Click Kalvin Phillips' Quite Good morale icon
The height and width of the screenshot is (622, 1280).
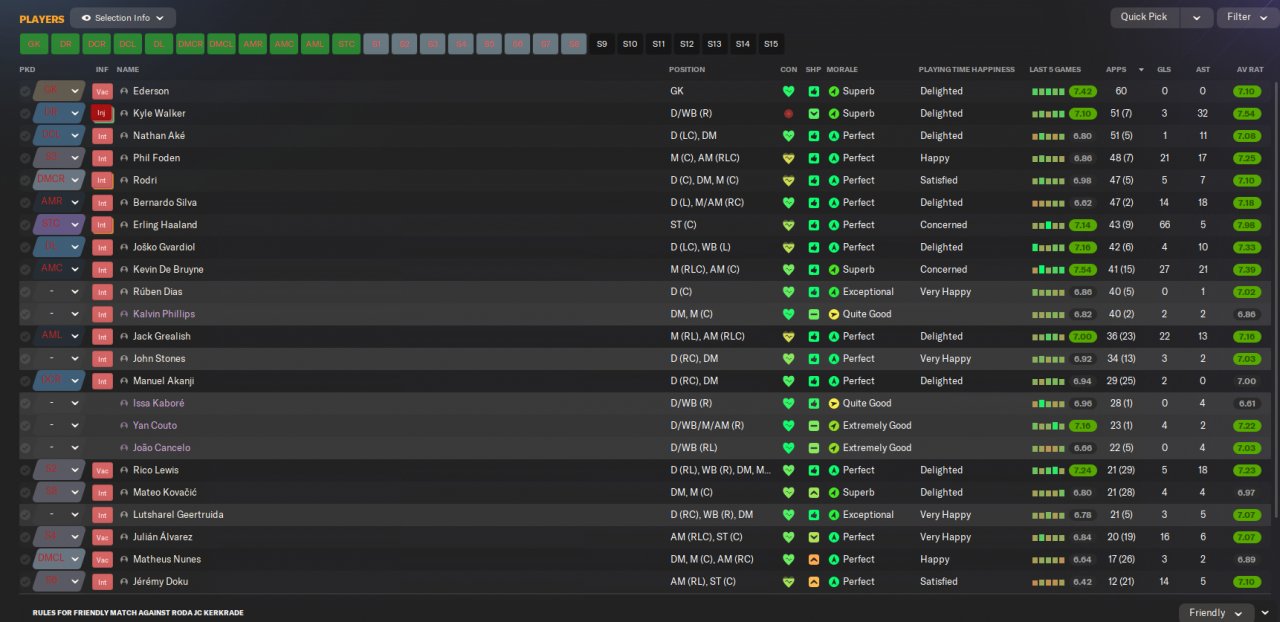coord(834,314)
